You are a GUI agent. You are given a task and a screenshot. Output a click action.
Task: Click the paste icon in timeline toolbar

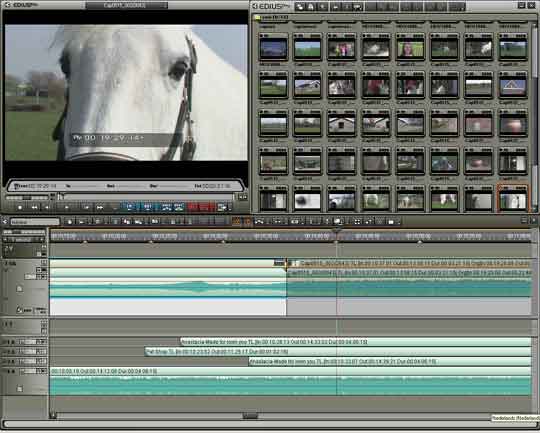[139, 222]
